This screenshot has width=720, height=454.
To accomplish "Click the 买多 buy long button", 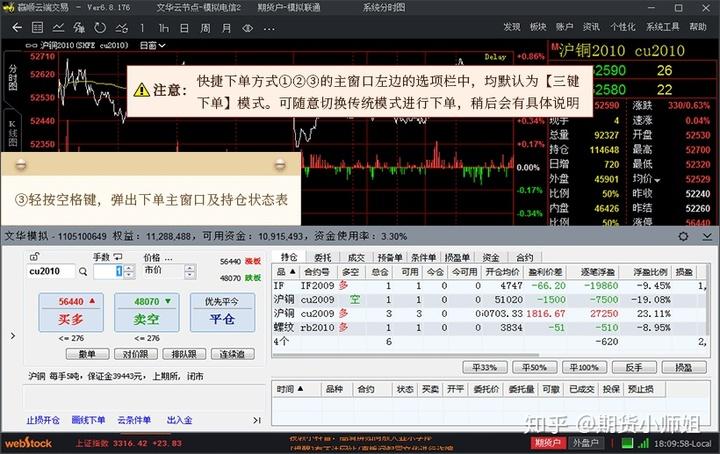I will click(71, 313).
